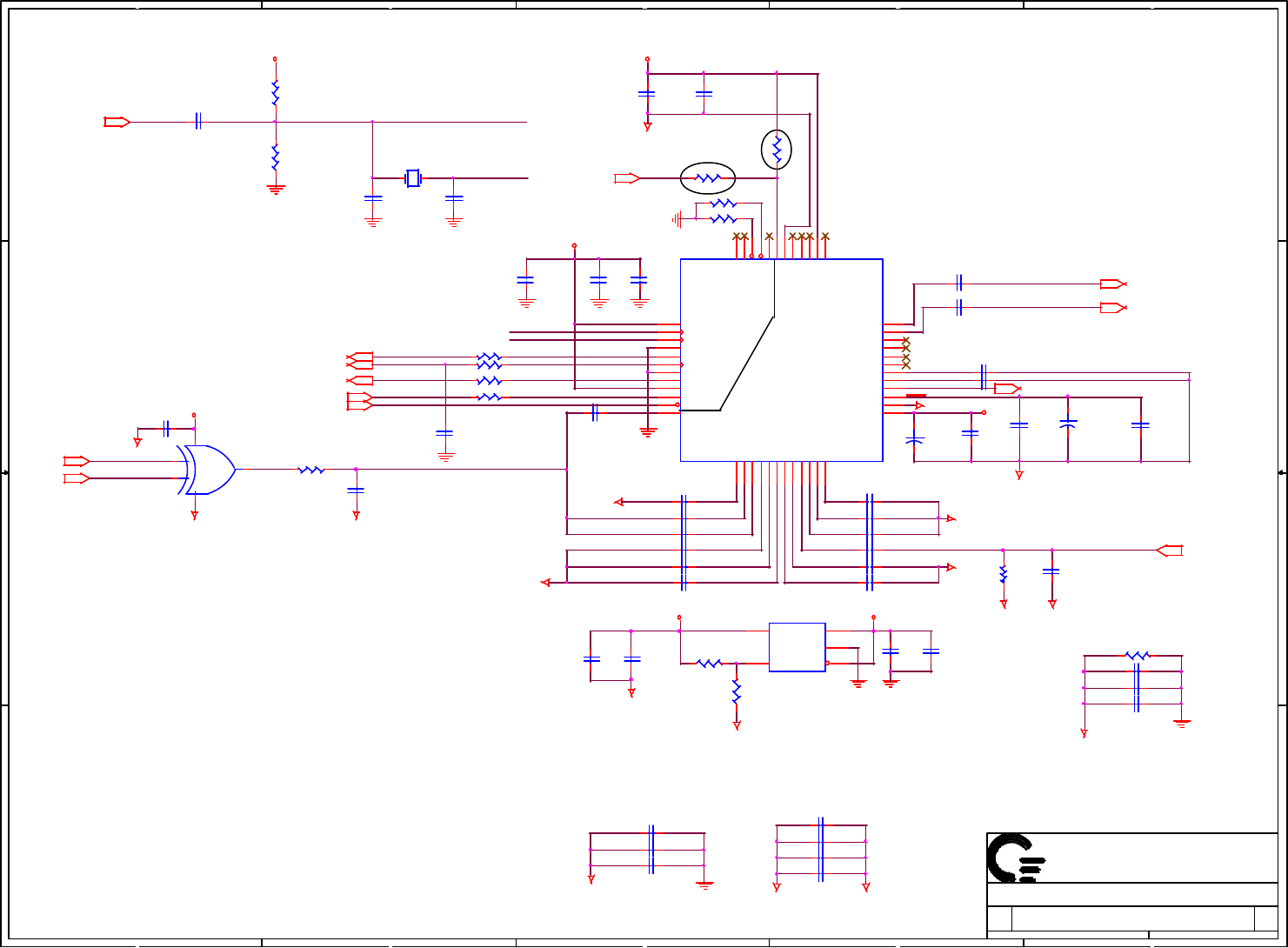Select the polarized capacitor nearest the main IC's right side
1288x948 pixels.
(914, 440)
